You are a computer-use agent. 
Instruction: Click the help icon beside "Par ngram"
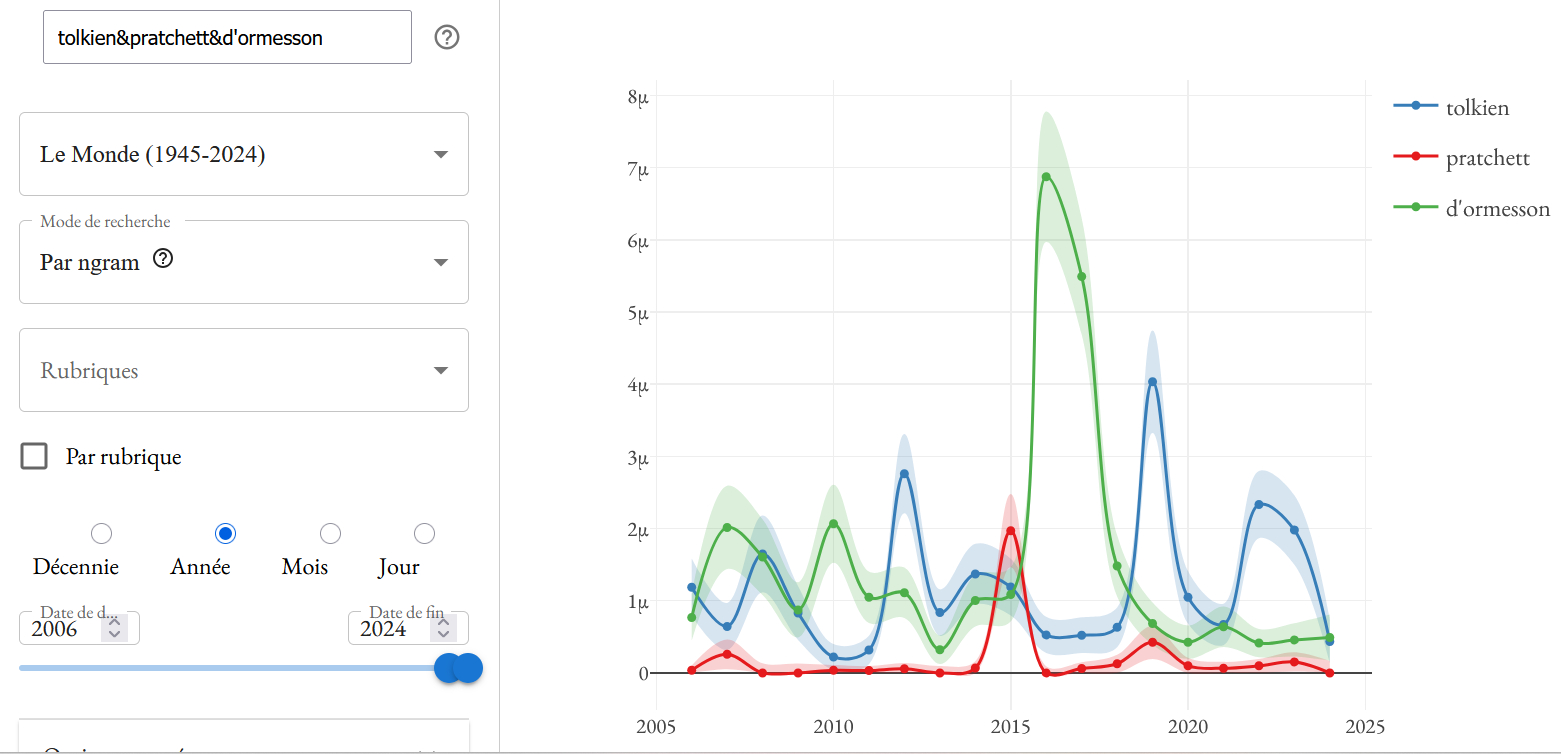163,259
